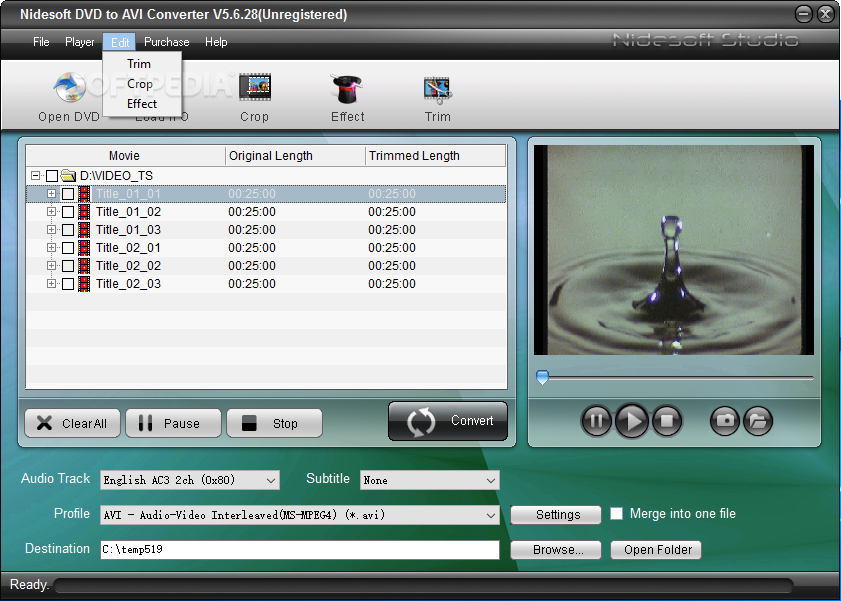Check the Title_02_03 checkbox
The image size is (841, 601).
click(x=68, y=284)
